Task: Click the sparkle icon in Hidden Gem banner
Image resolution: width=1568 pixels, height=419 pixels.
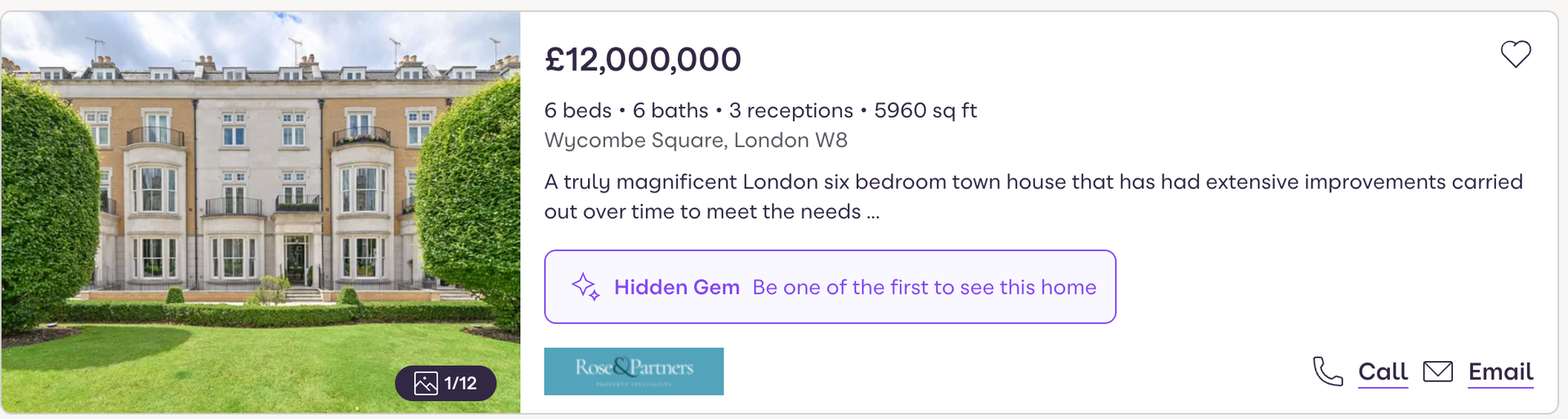Action: pos(586,287)
